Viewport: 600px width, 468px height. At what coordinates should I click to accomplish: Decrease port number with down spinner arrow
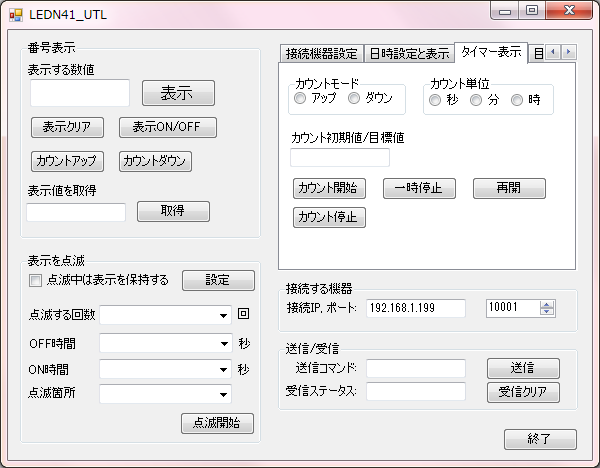click(x=547, y=311)
